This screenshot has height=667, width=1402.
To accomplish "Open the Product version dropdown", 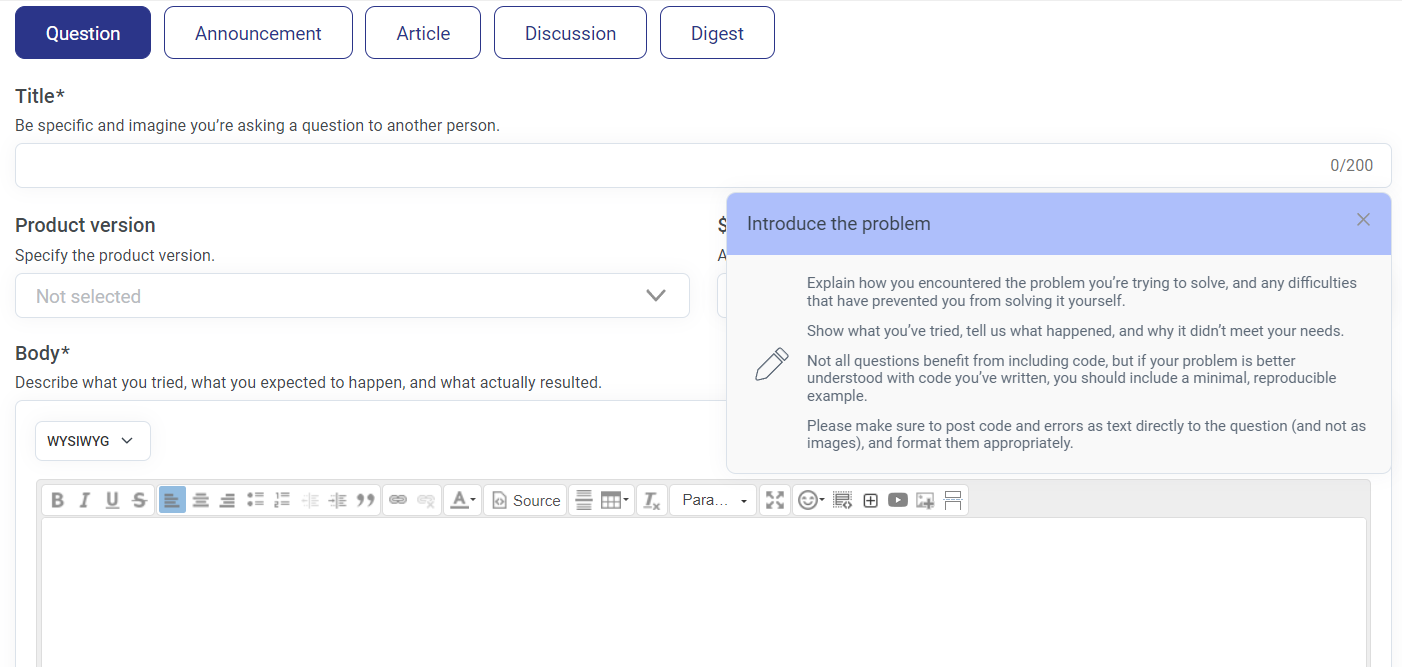I will coord(352,296).
